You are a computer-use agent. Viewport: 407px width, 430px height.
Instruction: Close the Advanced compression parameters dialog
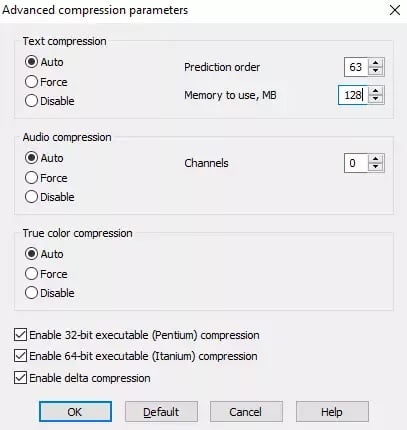pos(395,10)
